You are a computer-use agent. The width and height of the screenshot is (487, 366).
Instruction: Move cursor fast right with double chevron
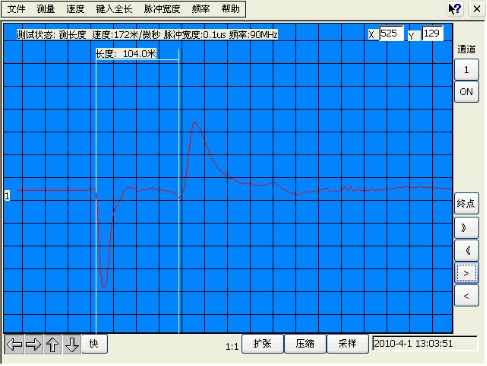[466, 228]
